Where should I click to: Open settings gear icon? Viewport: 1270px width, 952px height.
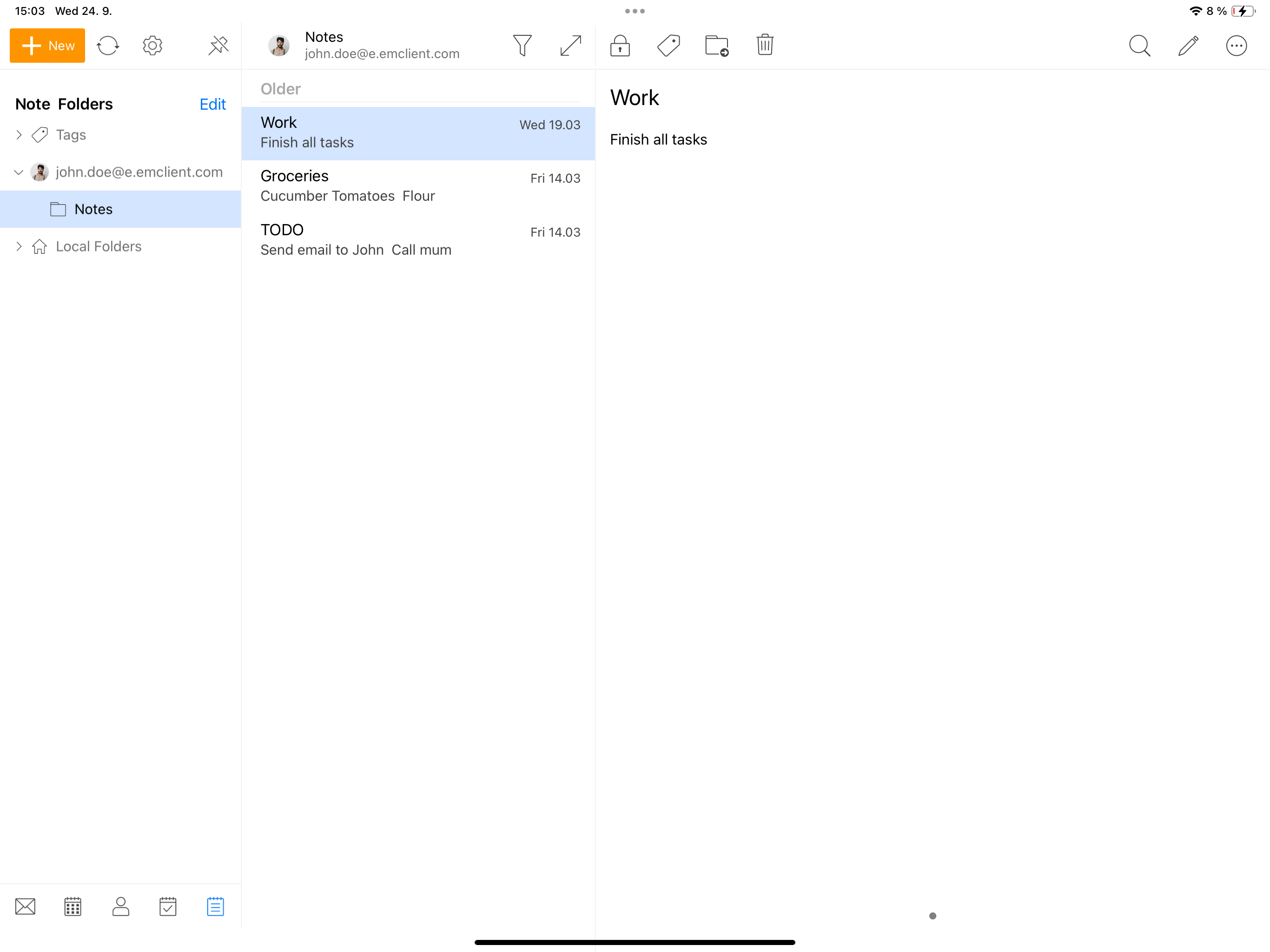[152, 46]
